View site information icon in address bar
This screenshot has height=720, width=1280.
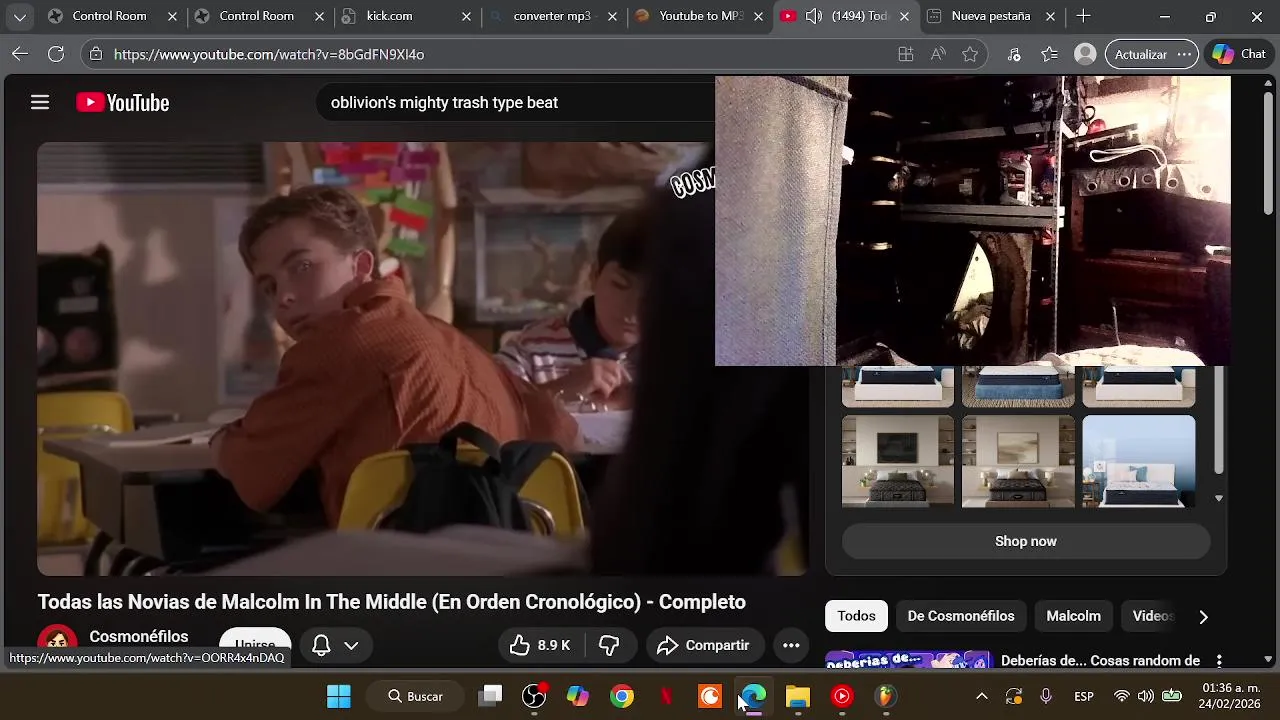coord(94,54)
